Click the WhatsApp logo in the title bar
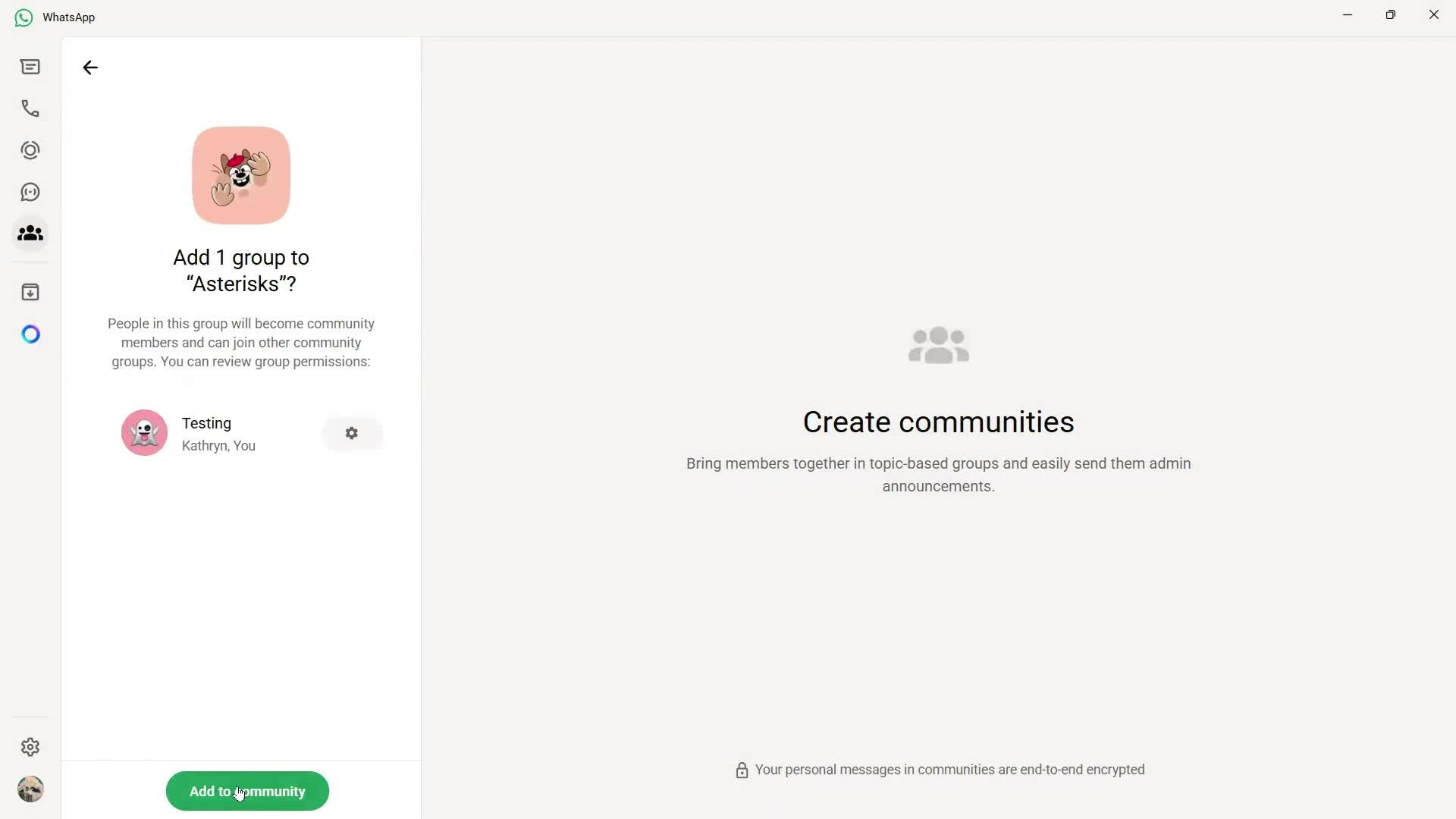Image resolution: width=1456 pixels, height=819 pixels. pos(23,17)
